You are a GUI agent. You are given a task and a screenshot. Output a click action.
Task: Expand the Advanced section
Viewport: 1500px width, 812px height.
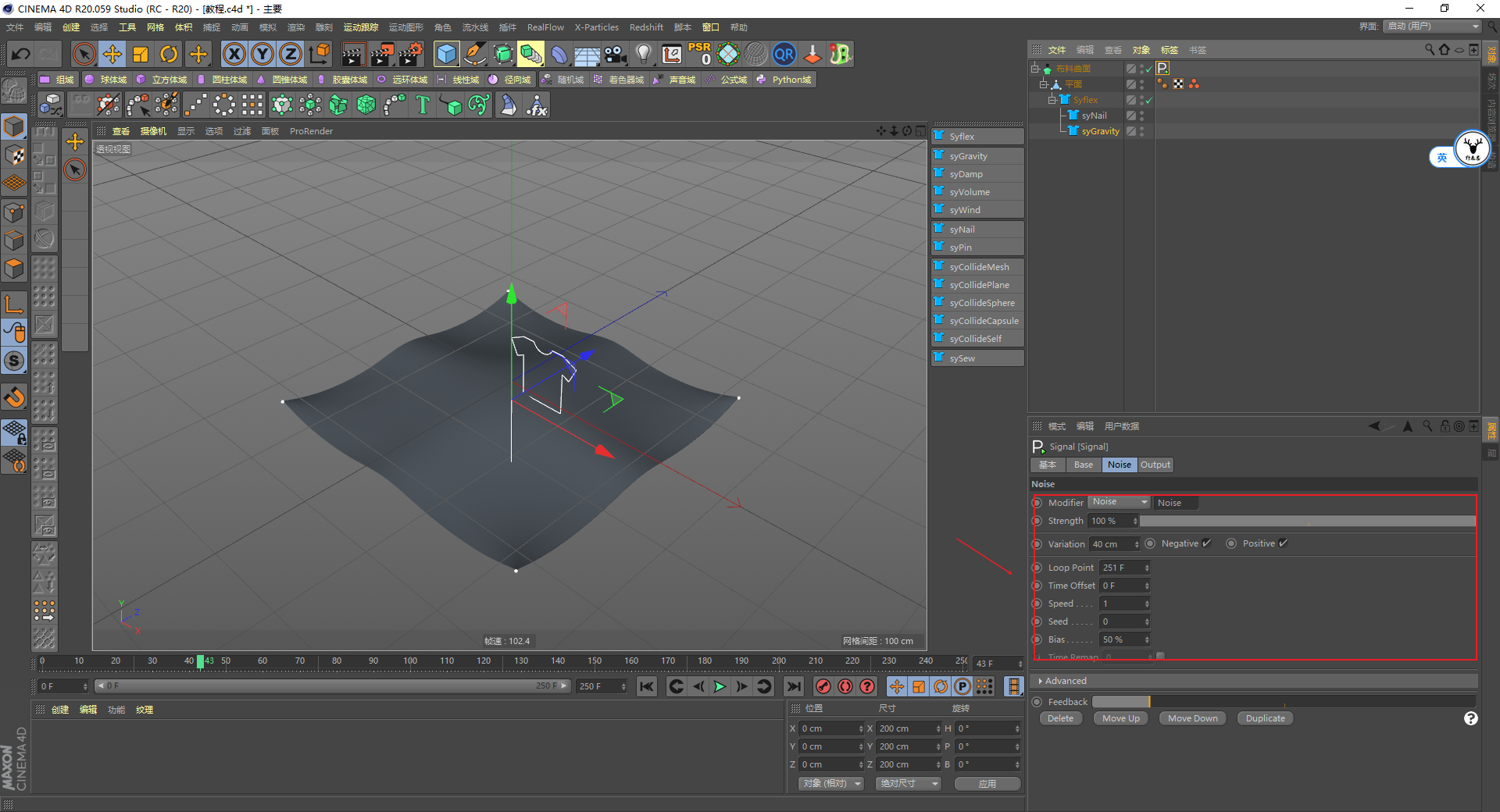pyautogui.click(x=1065, y=681)
